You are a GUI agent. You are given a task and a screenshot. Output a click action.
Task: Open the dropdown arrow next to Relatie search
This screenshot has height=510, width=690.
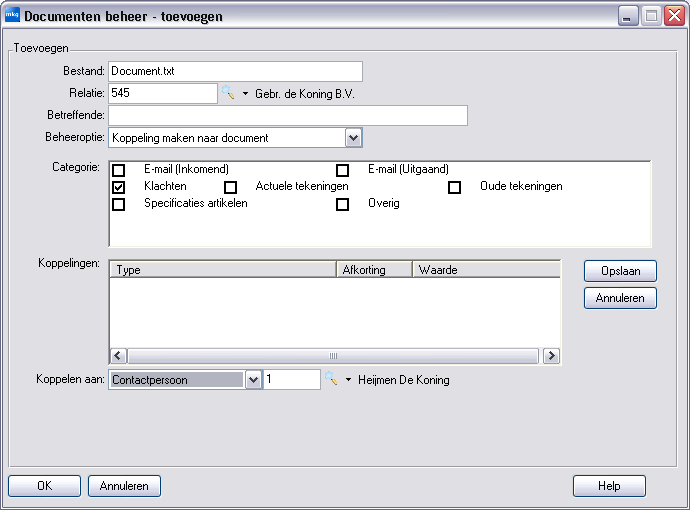point(246,93)
